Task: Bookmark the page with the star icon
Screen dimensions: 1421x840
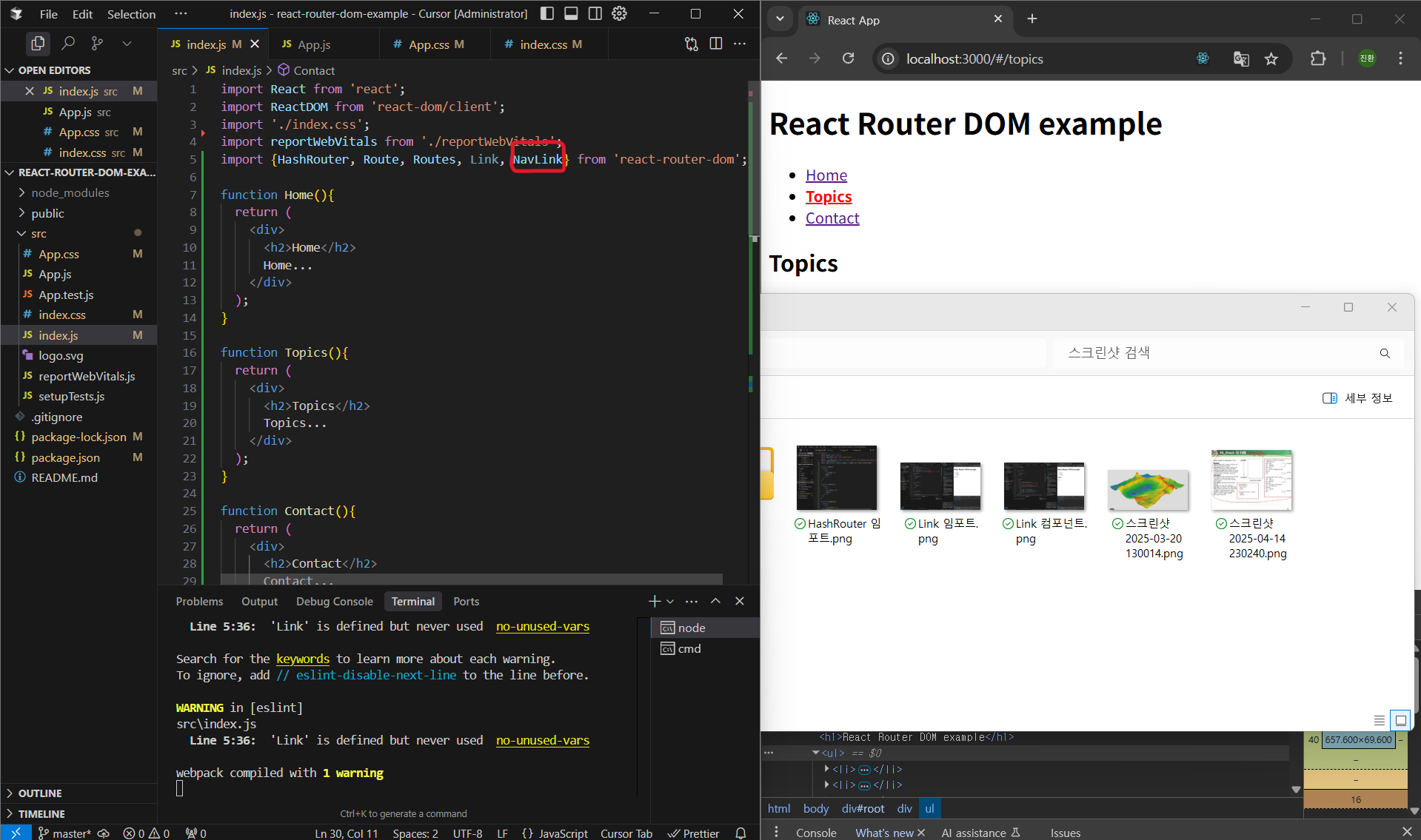Action: [x=1271, y=59]
